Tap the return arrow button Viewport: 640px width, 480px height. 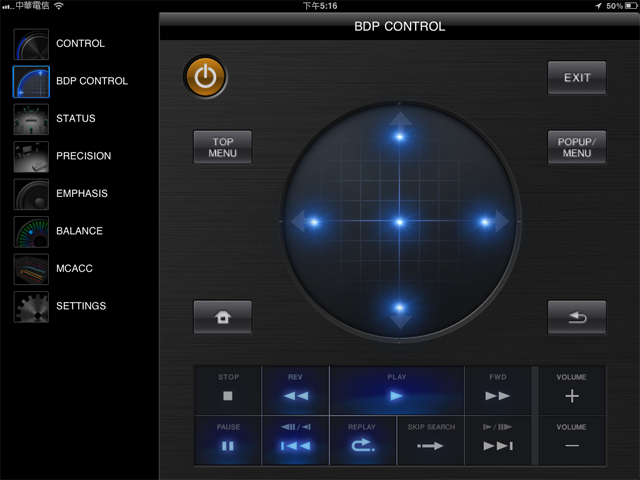coord(577,317)
